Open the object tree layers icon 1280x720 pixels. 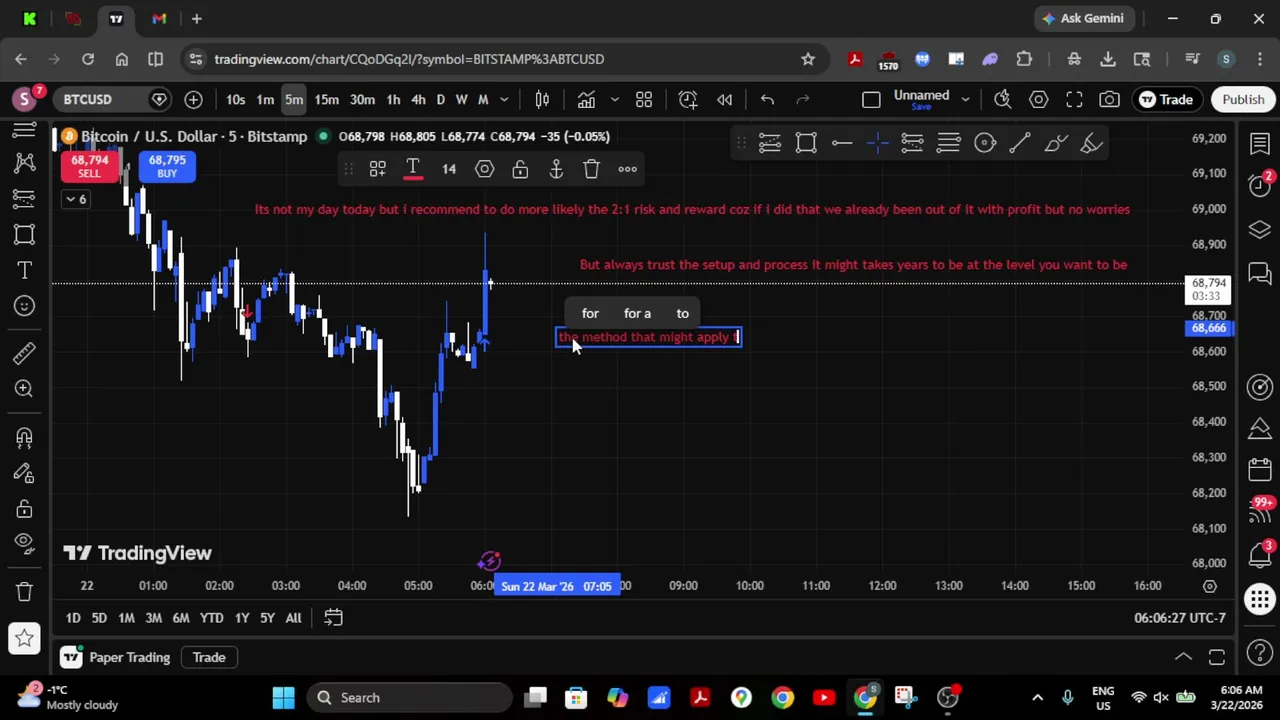pos(1260,231)
